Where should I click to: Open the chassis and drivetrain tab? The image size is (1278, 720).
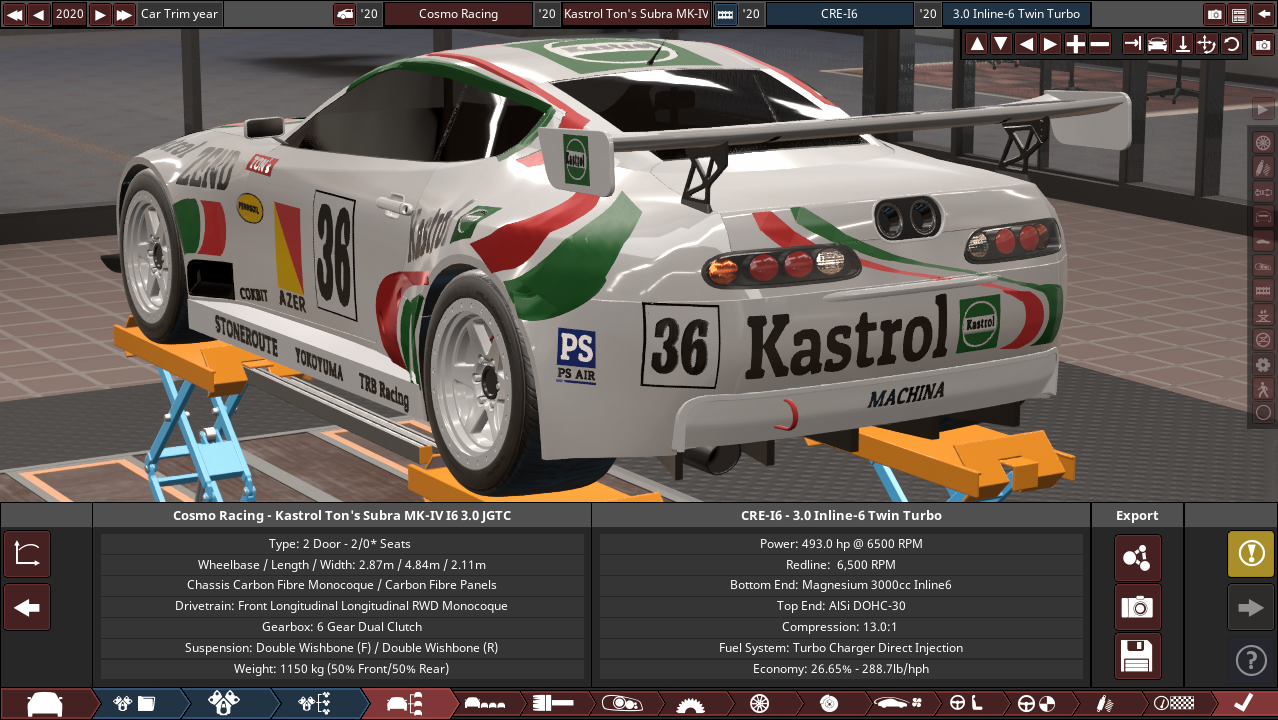click(552, 703)
